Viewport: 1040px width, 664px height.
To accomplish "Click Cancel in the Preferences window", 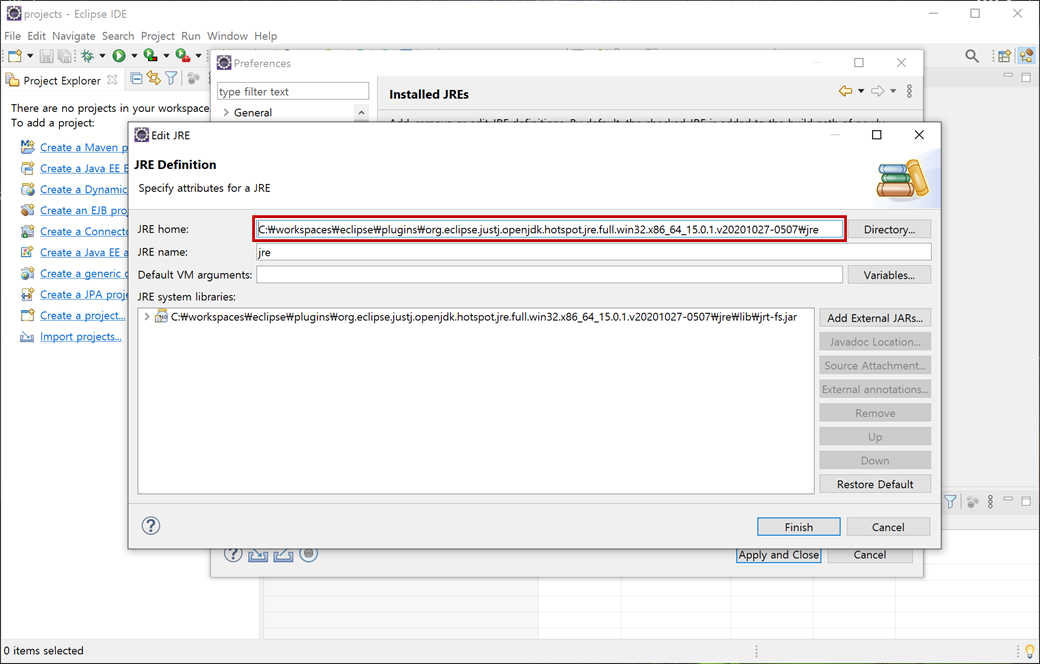I will pyautogui.click(x=870, y=555).
